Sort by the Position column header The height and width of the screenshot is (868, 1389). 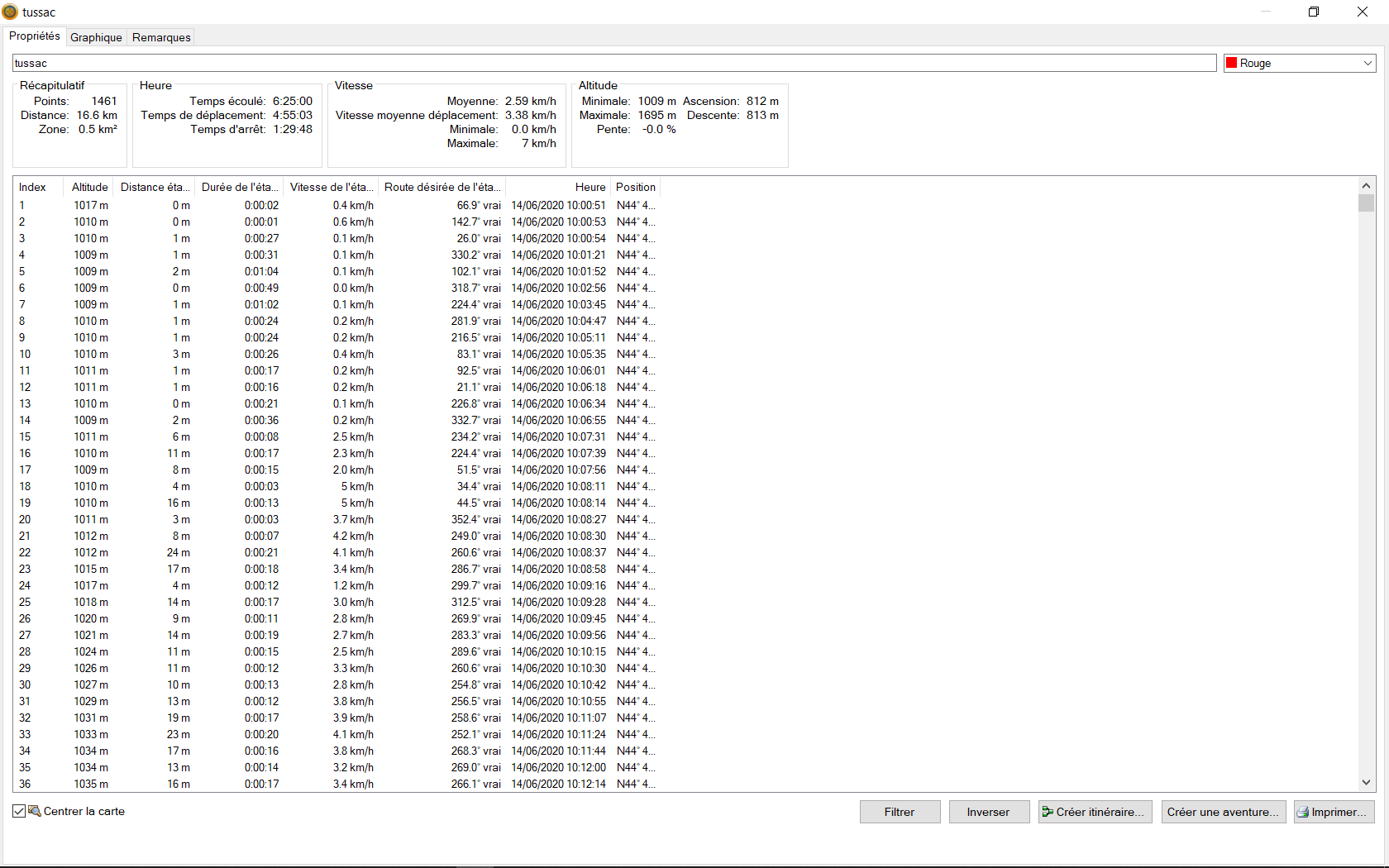point(635,187)
